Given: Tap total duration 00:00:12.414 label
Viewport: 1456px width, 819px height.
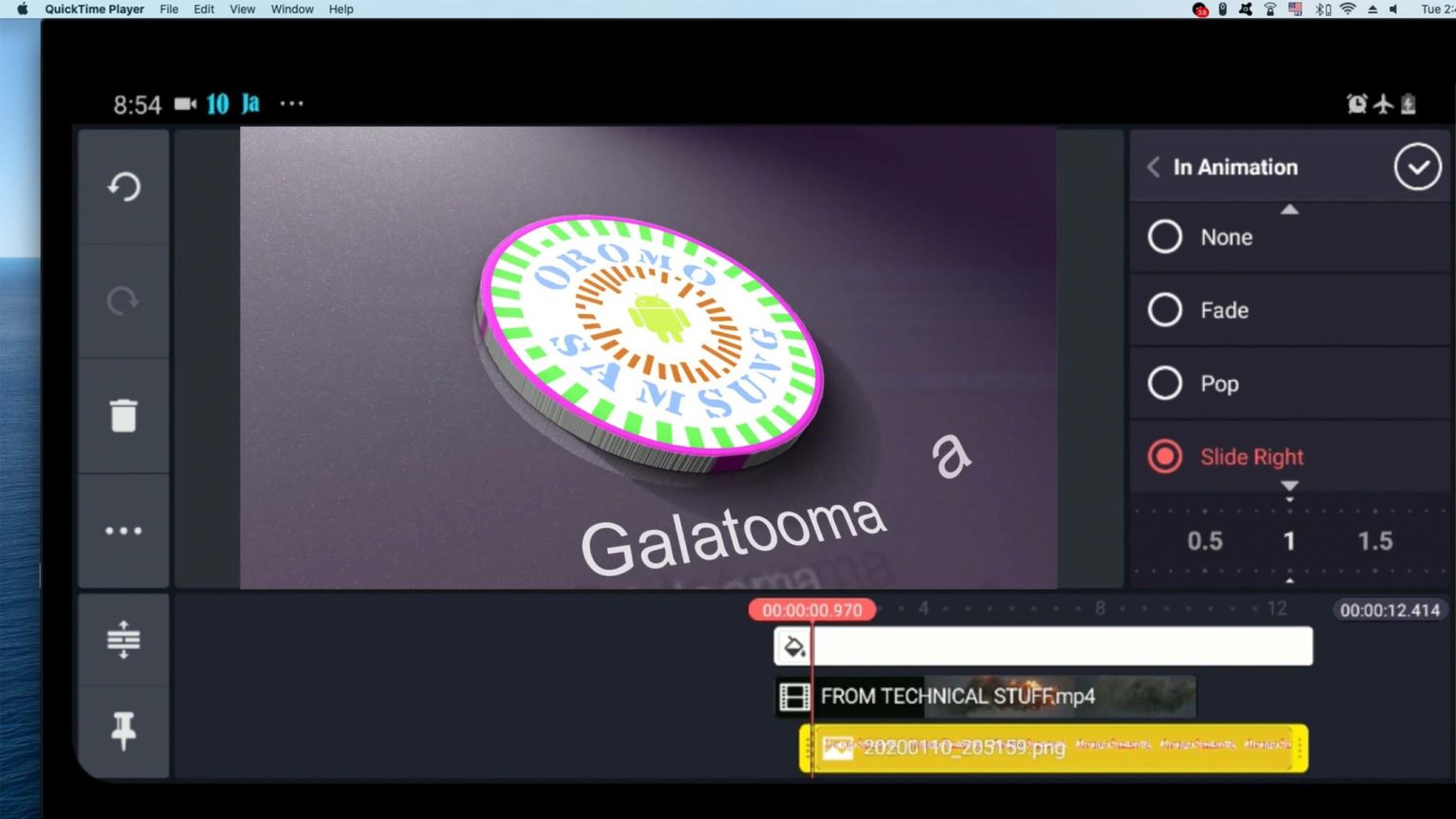Looking at the screenshot, I should coord(1390,610).
